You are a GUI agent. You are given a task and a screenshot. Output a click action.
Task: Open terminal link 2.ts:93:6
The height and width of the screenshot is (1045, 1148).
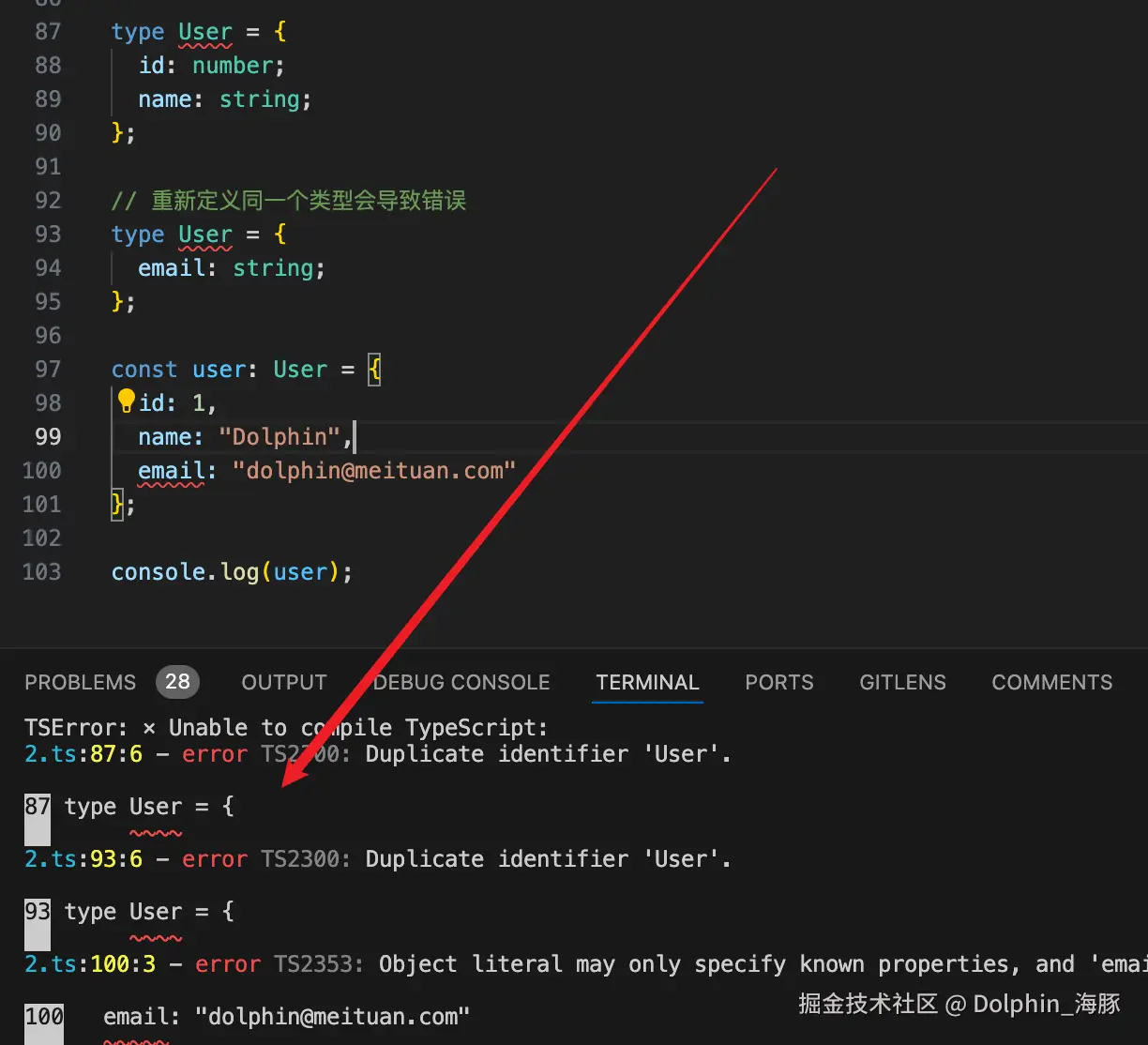pos(83,859)
